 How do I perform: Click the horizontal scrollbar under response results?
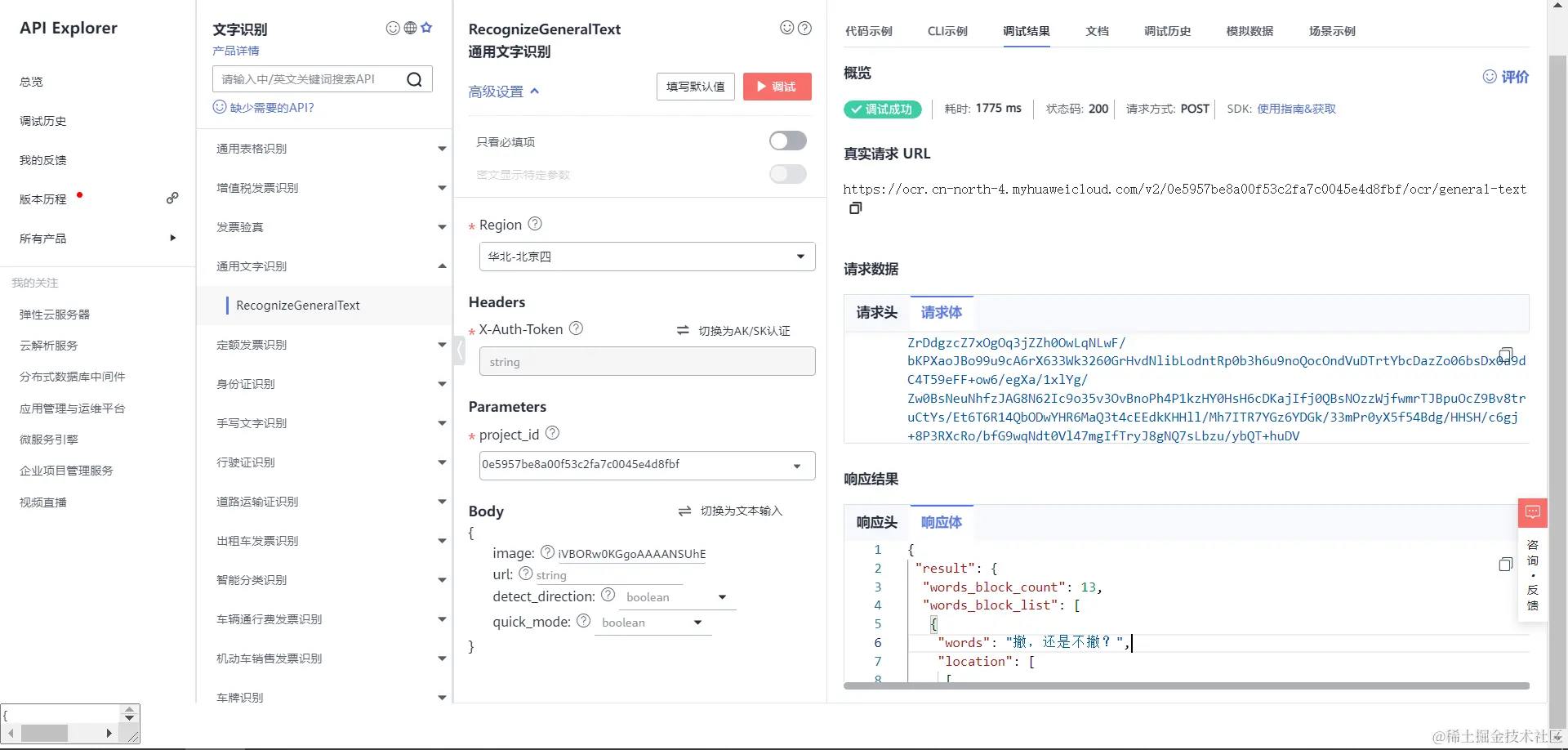pyautogui.click(x=1186, y=686)
